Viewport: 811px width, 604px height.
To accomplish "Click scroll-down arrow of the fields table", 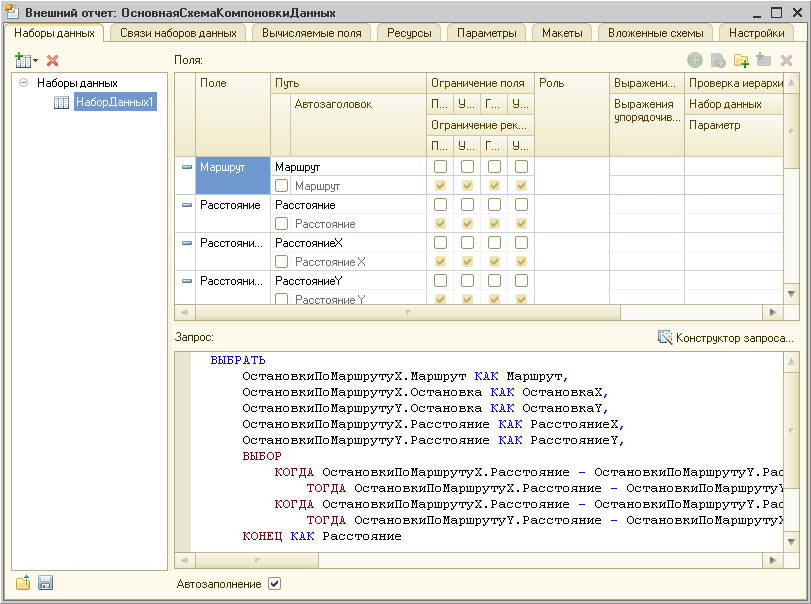I will click(791, 294).
